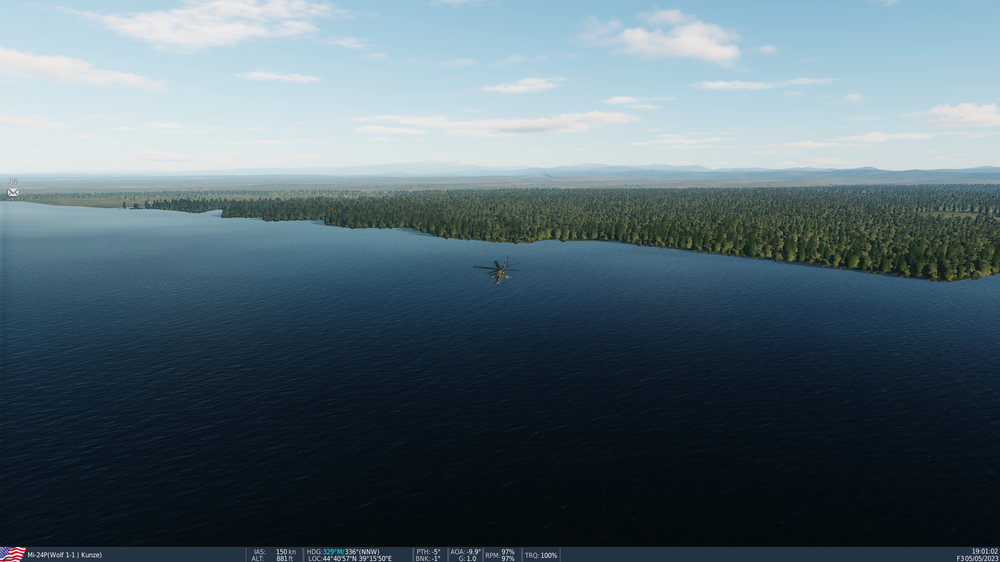Click the US flag coalition icon
1000x562 pixels.
[x=13, y=554]
